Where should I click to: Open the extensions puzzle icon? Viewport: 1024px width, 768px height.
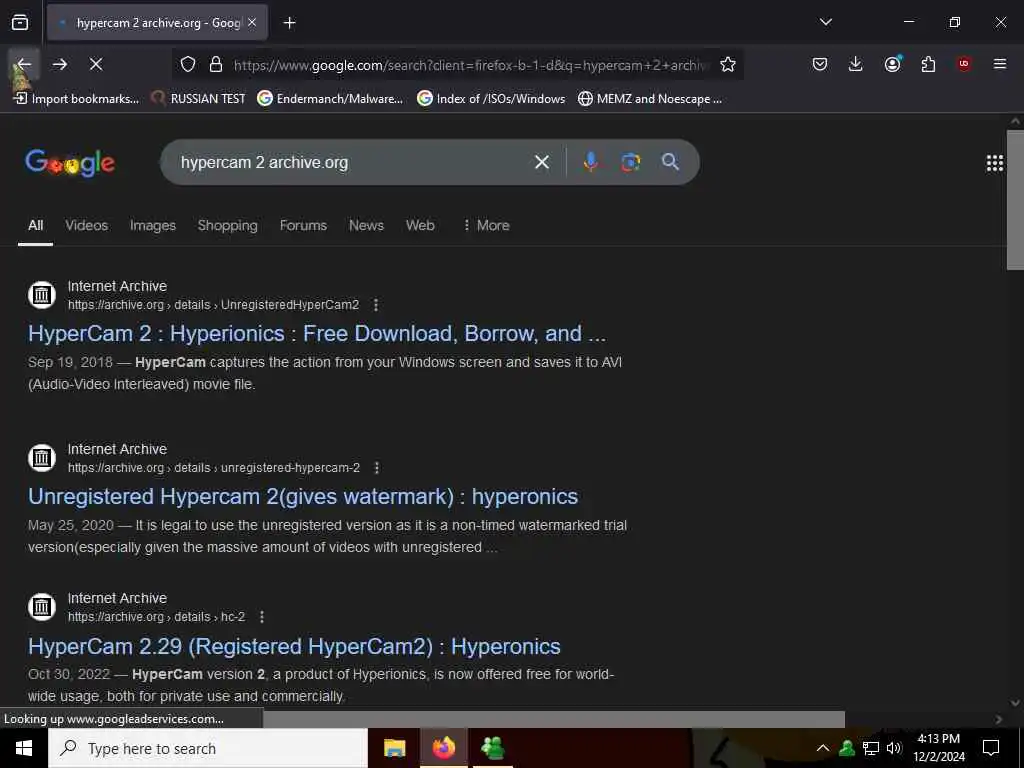(x=928, y=64)
